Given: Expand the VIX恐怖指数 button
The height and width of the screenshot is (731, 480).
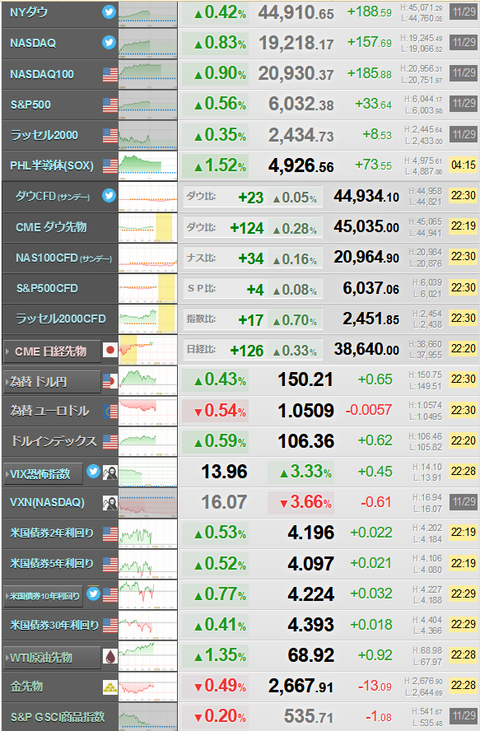Looking at the screenshot, I should 43,474.
